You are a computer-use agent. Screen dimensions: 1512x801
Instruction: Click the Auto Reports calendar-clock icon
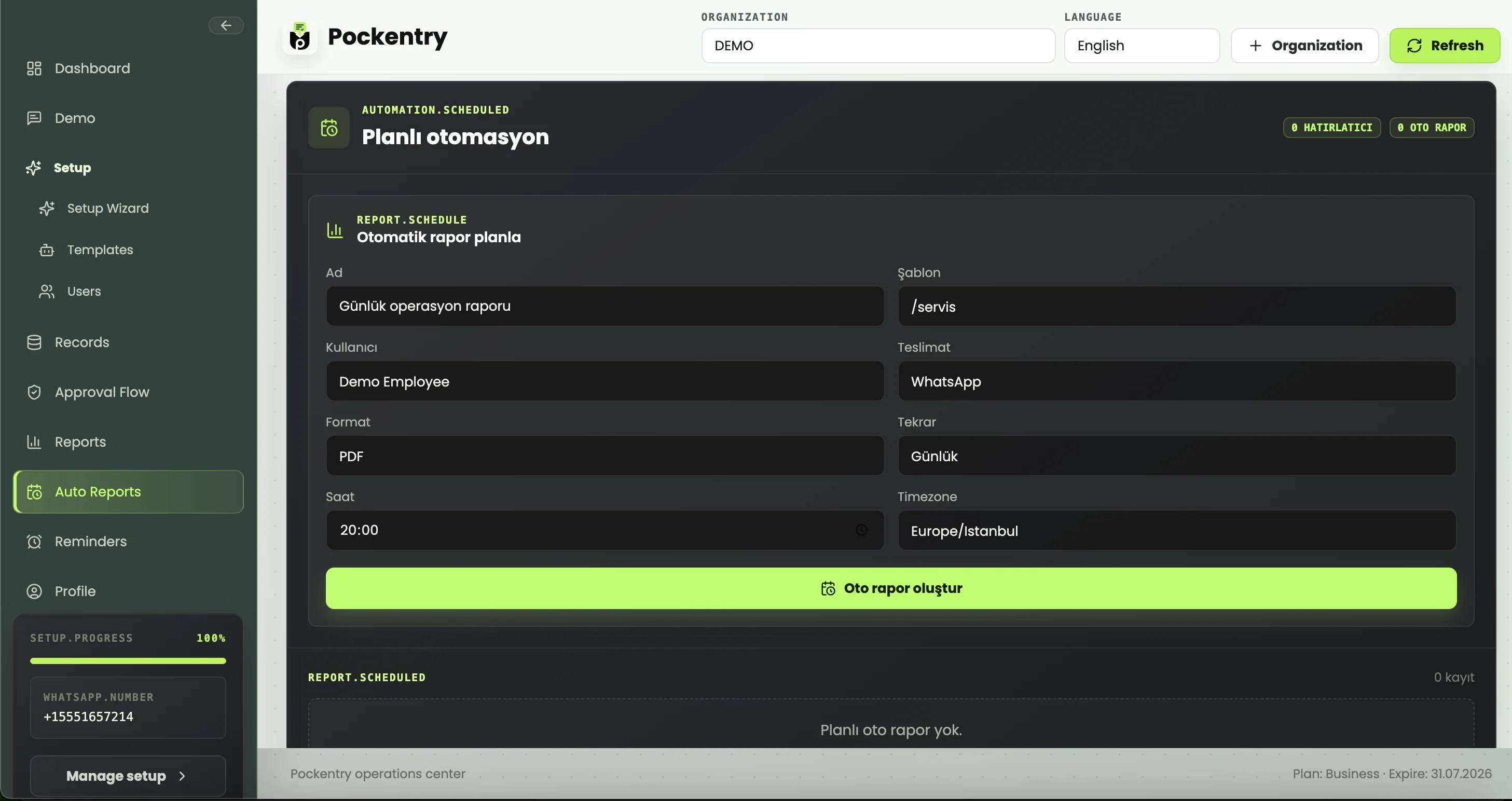pyautogui.click(x=35, y=492)
